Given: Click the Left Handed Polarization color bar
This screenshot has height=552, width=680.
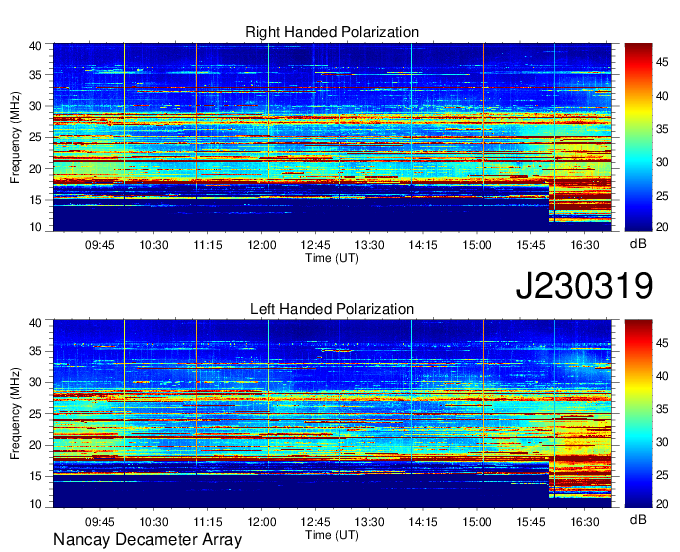Looking at the screenshot, I should (638, 414).
